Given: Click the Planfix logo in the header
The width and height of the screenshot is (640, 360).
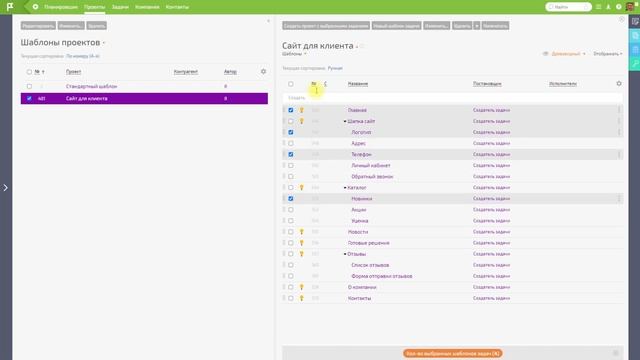Looking at the screenshot, I should click(10, 7).
